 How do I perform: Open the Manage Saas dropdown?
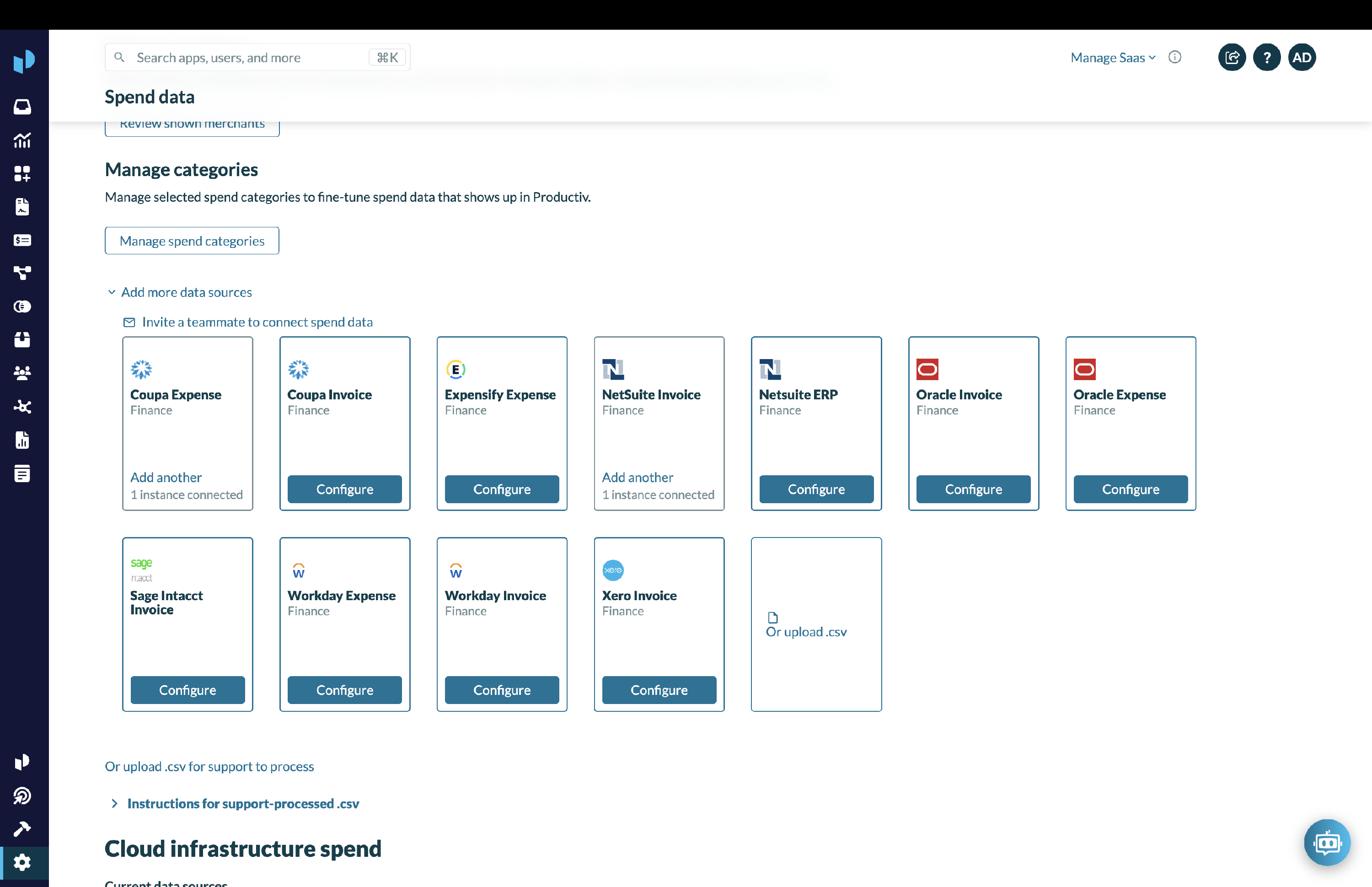1112,58
